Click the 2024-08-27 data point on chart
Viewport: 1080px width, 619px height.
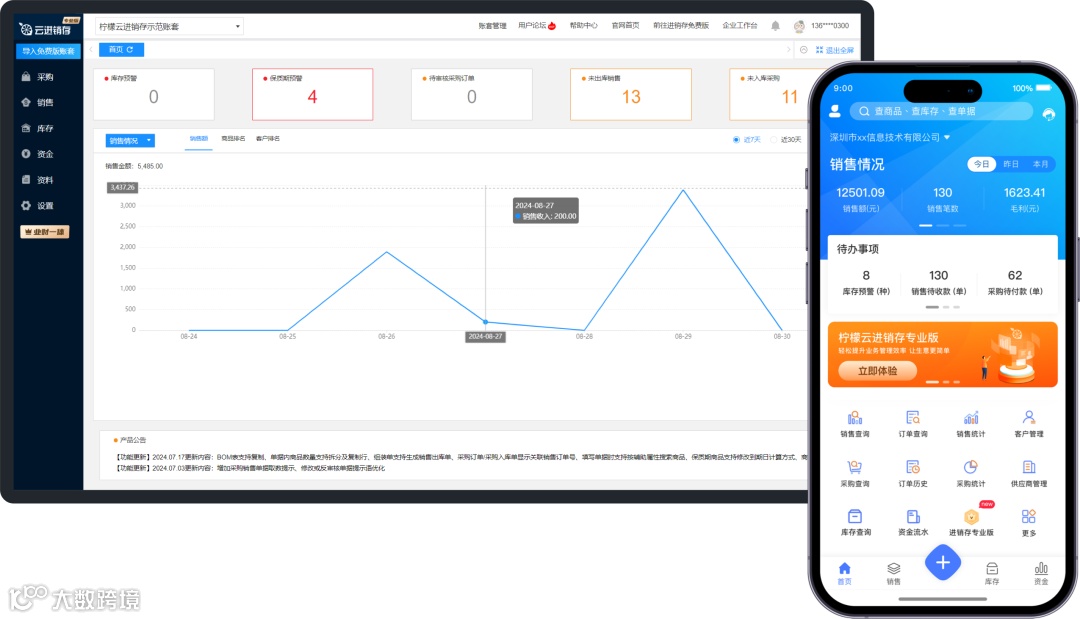coord(486,322)
